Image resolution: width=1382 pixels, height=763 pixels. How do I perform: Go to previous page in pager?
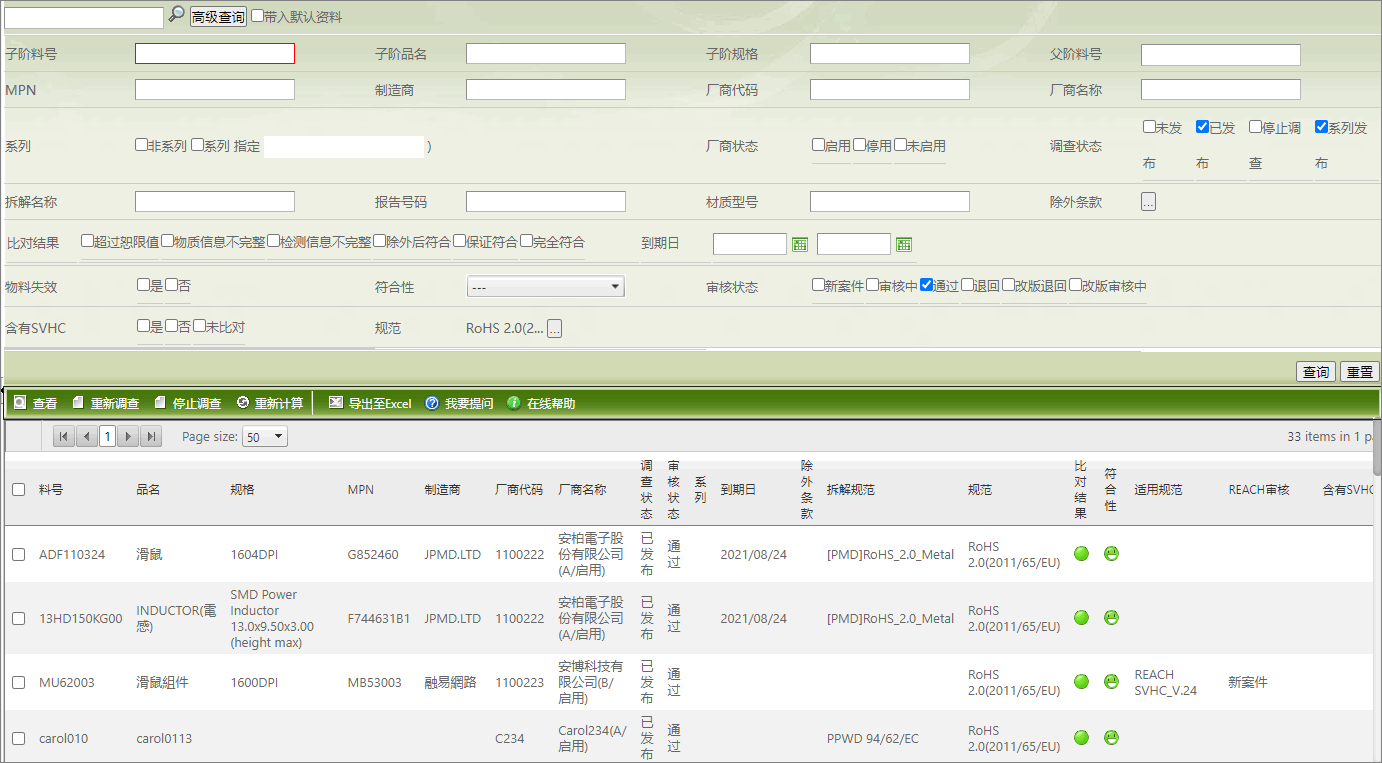(x=86, y=436)
